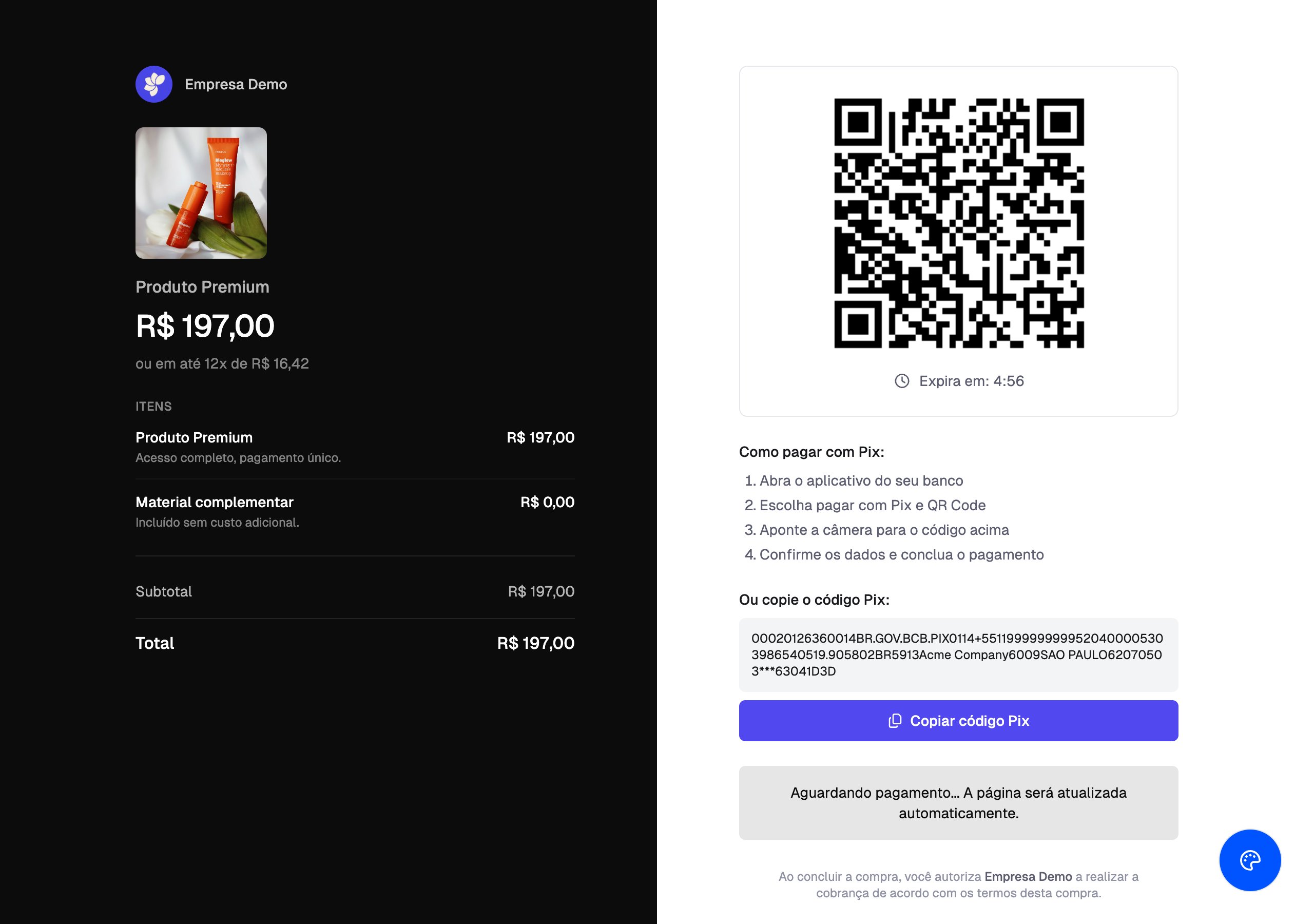
Task: Click the ITENS section label
Action: [x=153, y=407]
